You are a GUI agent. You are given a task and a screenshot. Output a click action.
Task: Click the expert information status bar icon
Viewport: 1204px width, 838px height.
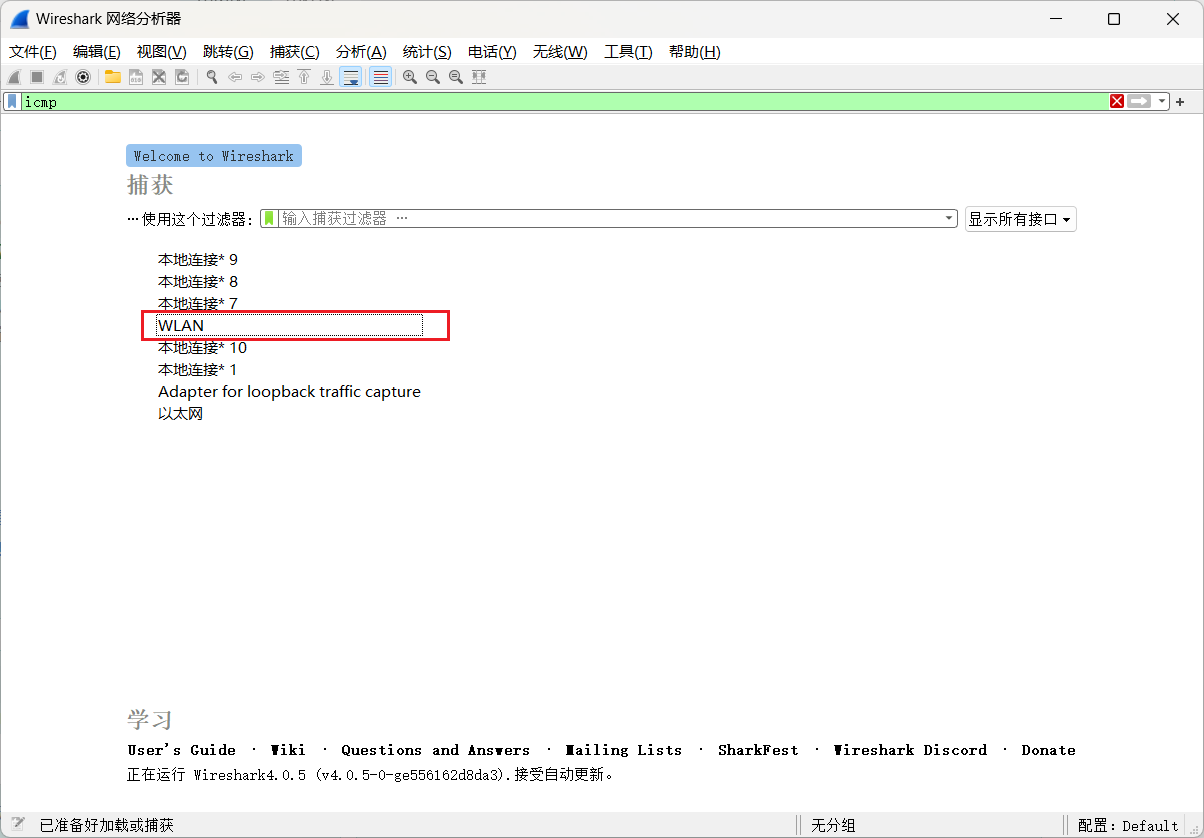18,825
